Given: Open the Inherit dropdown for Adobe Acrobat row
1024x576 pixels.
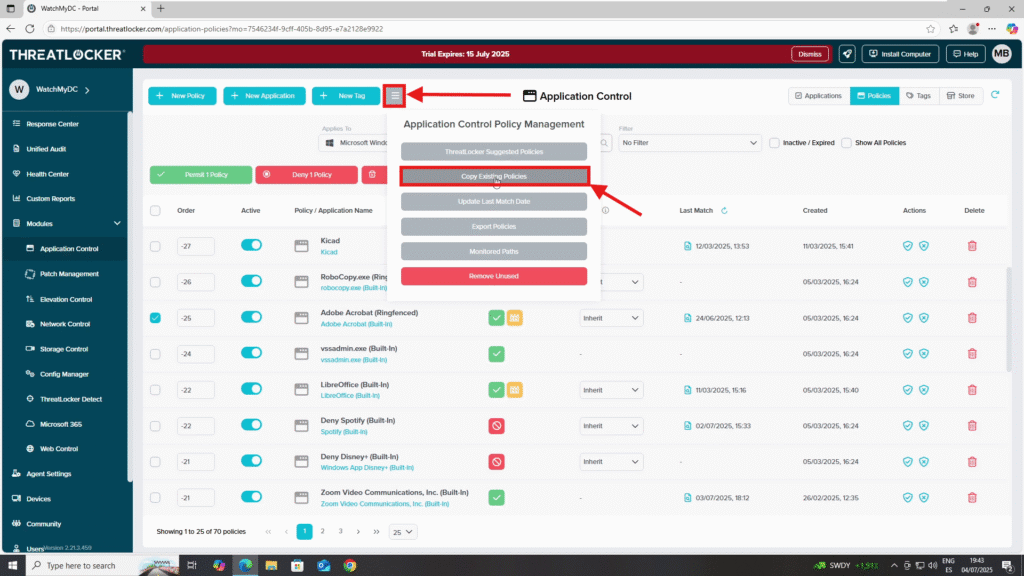Looking at the screenshot, I should tap(611, 318).
